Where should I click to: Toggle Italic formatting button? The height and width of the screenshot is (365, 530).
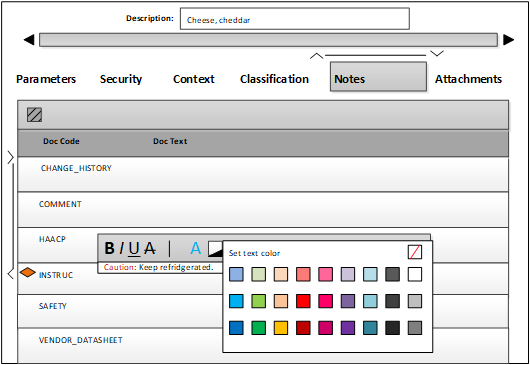point(121,248)
